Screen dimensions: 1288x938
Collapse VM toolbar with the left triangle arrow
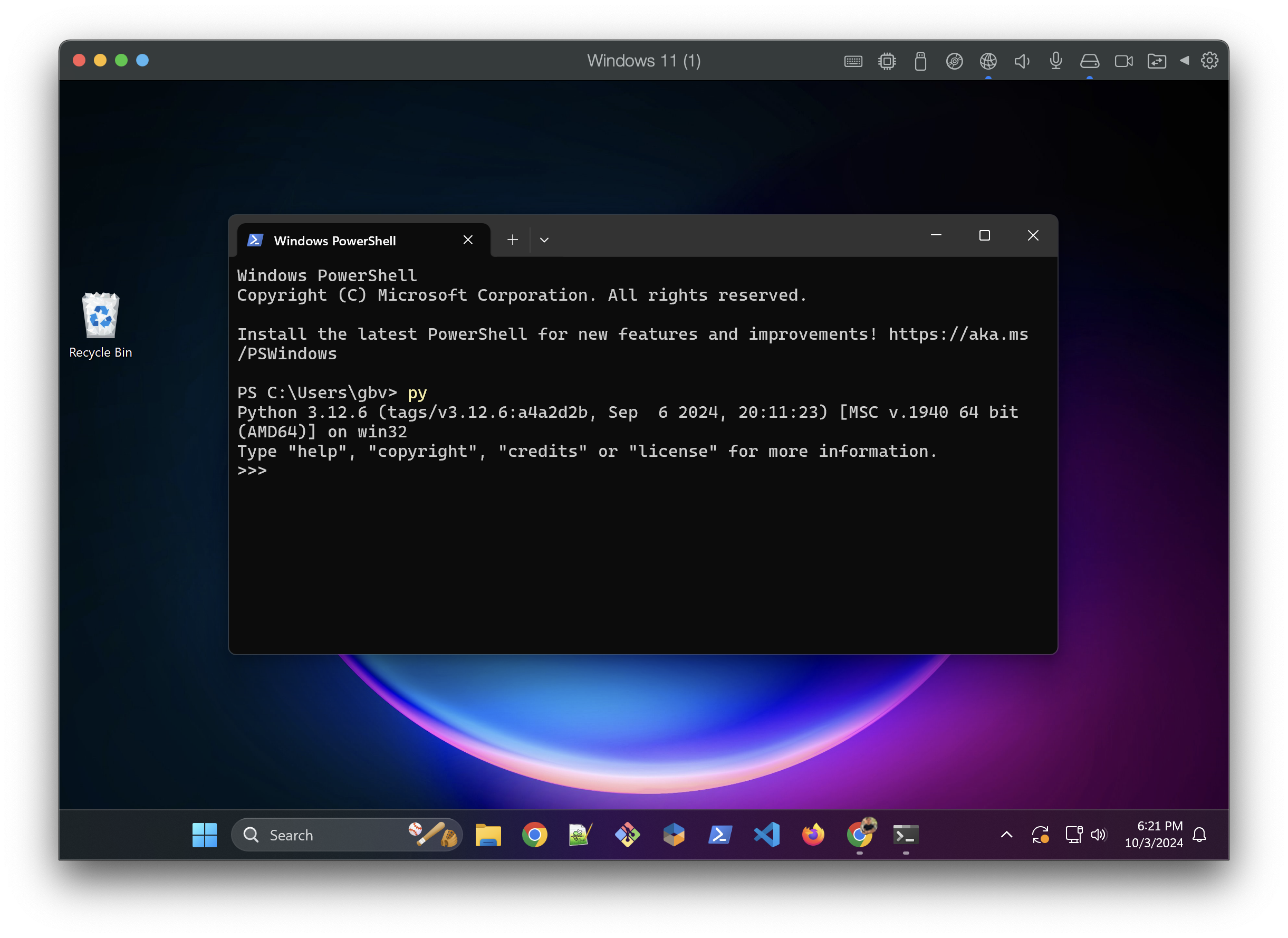[x=1185, y=60]
